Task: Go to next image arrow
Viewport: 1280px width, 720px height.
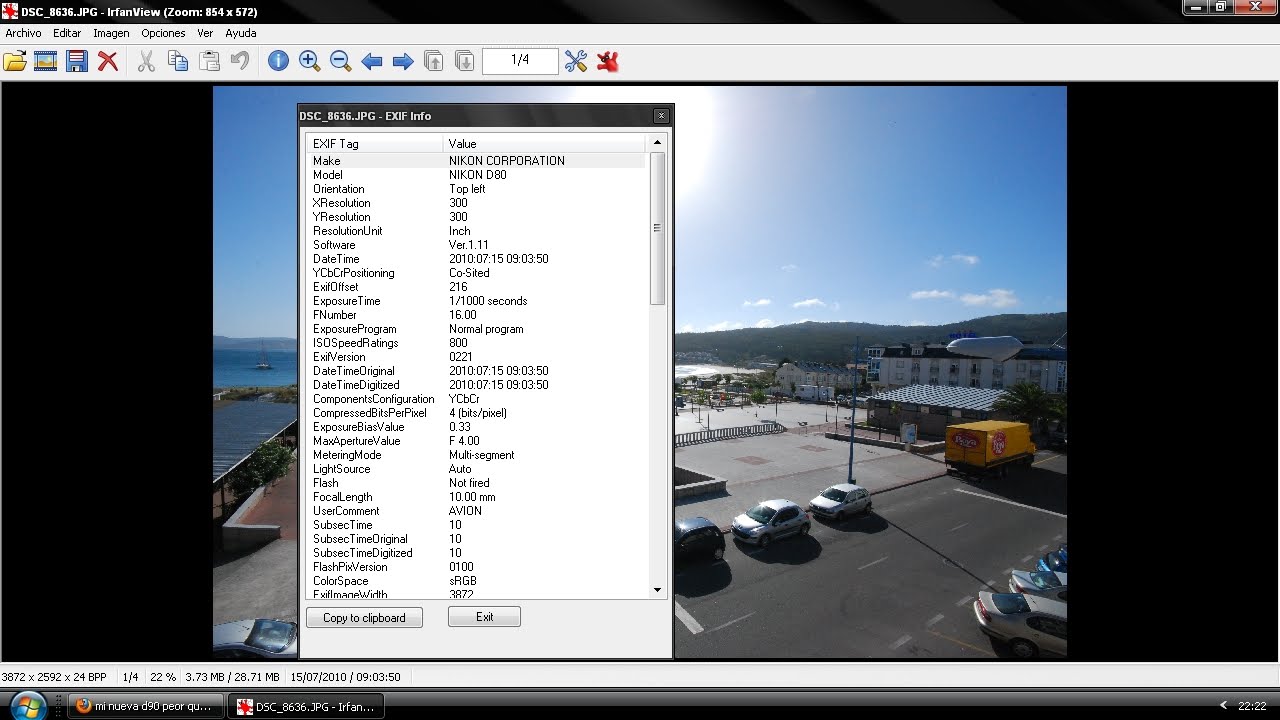Action: (403, 62)
